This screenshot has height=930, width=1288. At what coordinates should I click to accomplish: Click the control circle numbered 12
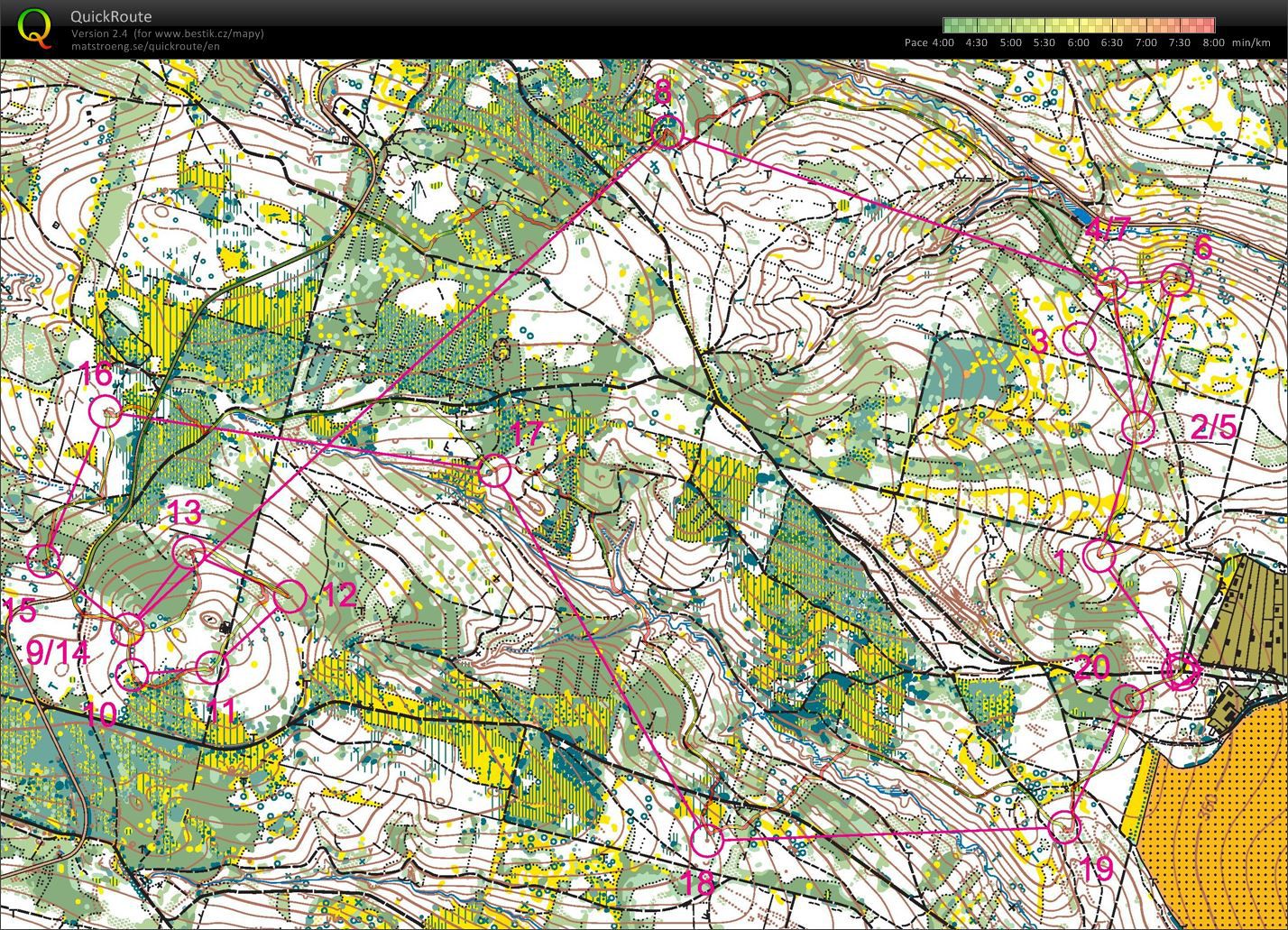click(290, 596)
